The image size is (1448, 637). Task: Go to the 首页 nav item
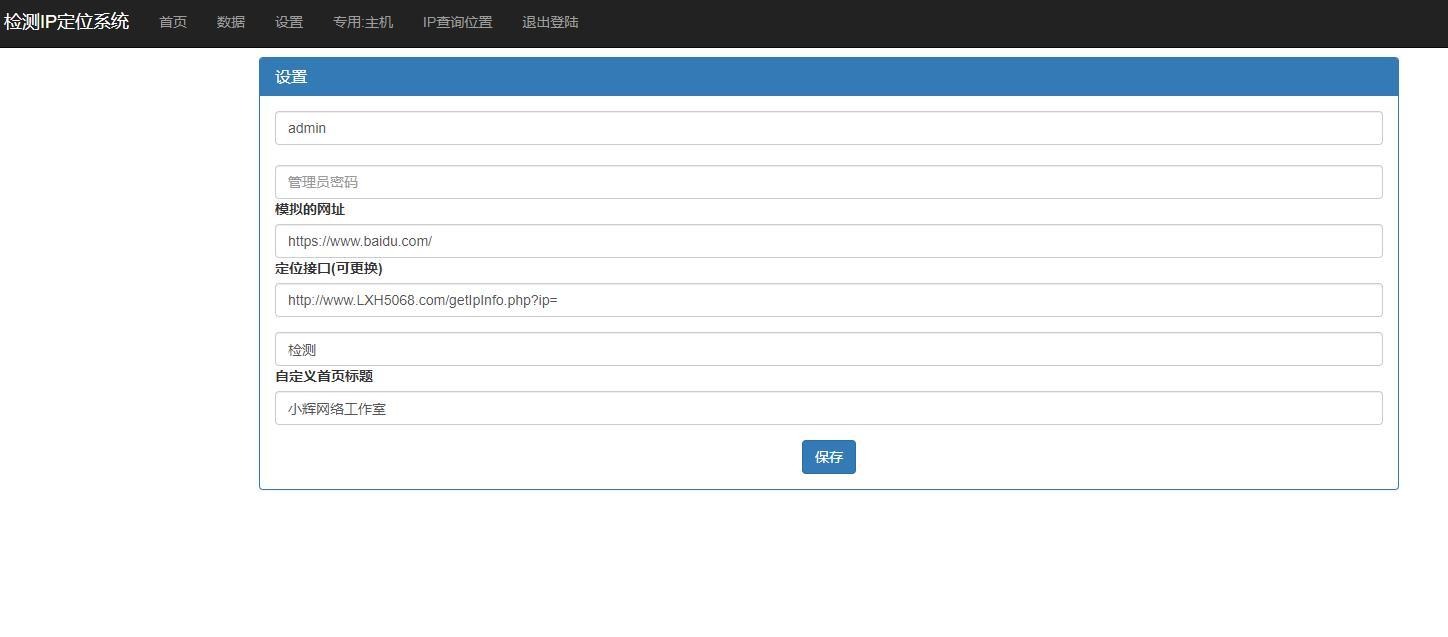[x=173, y=22]
